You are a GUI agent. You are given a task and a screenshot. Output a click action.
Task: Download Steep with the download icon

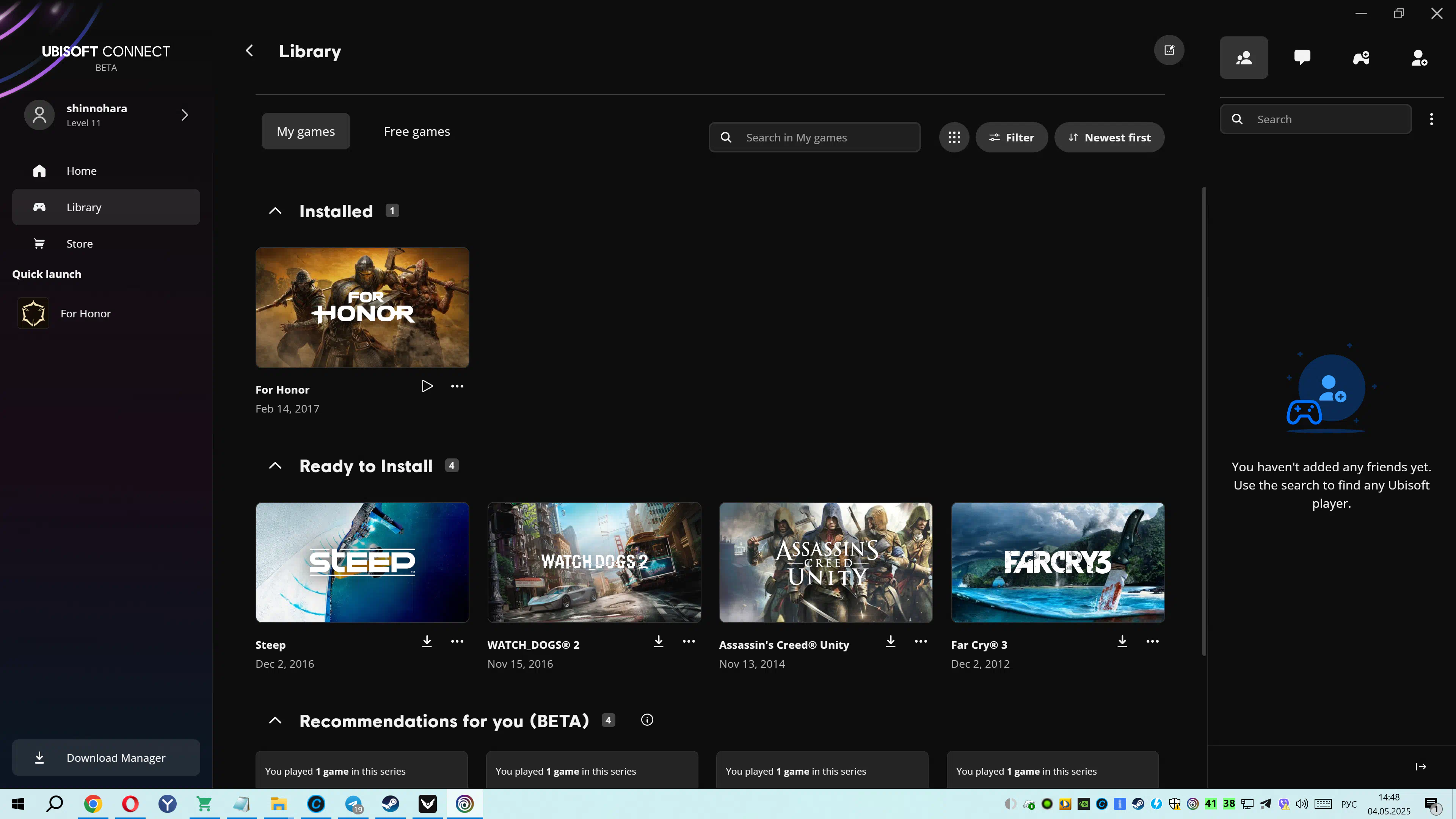(427, 641)
